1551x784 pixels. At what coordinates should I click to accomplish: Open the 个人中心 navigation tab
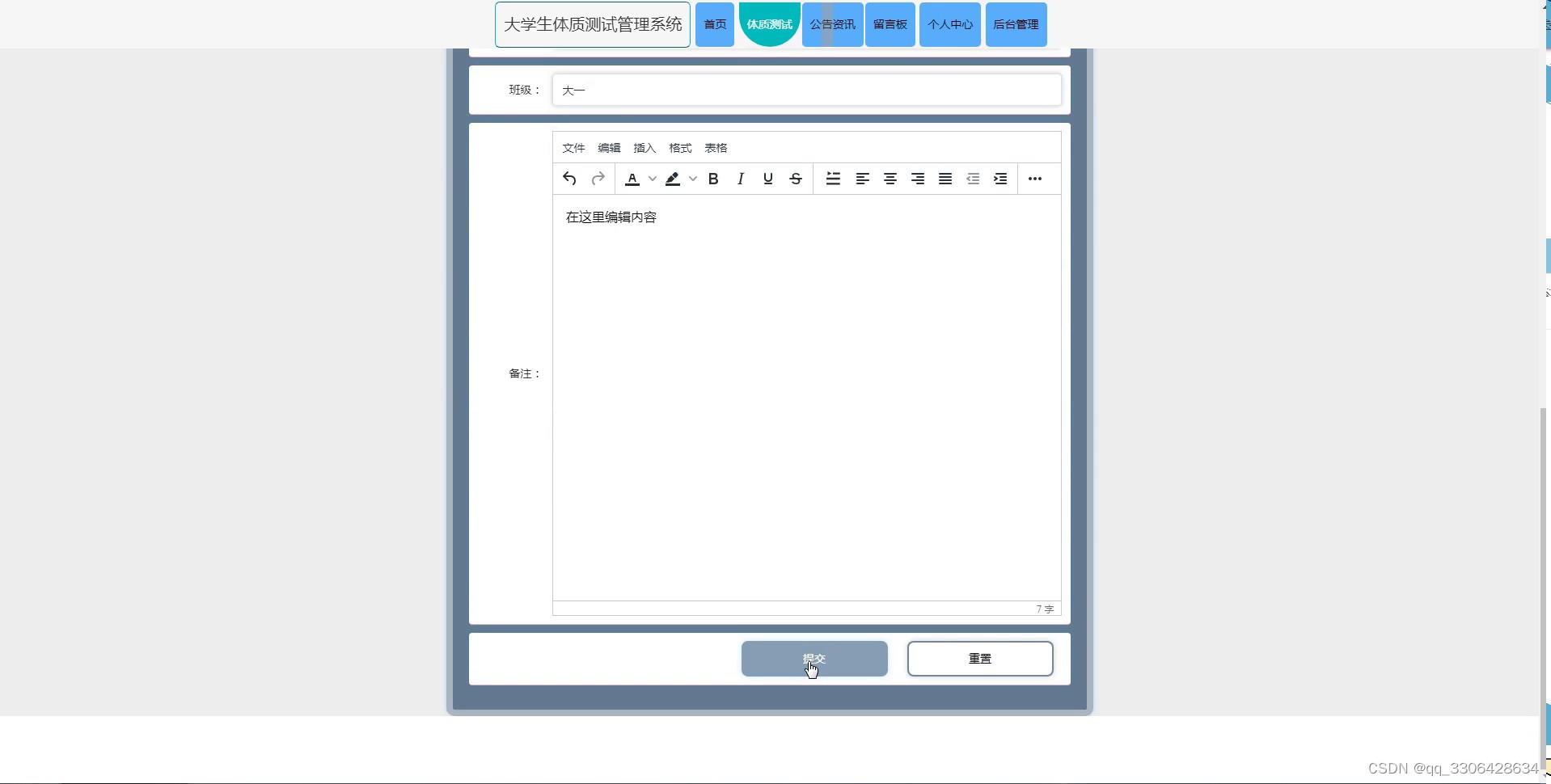click(950, 24)
